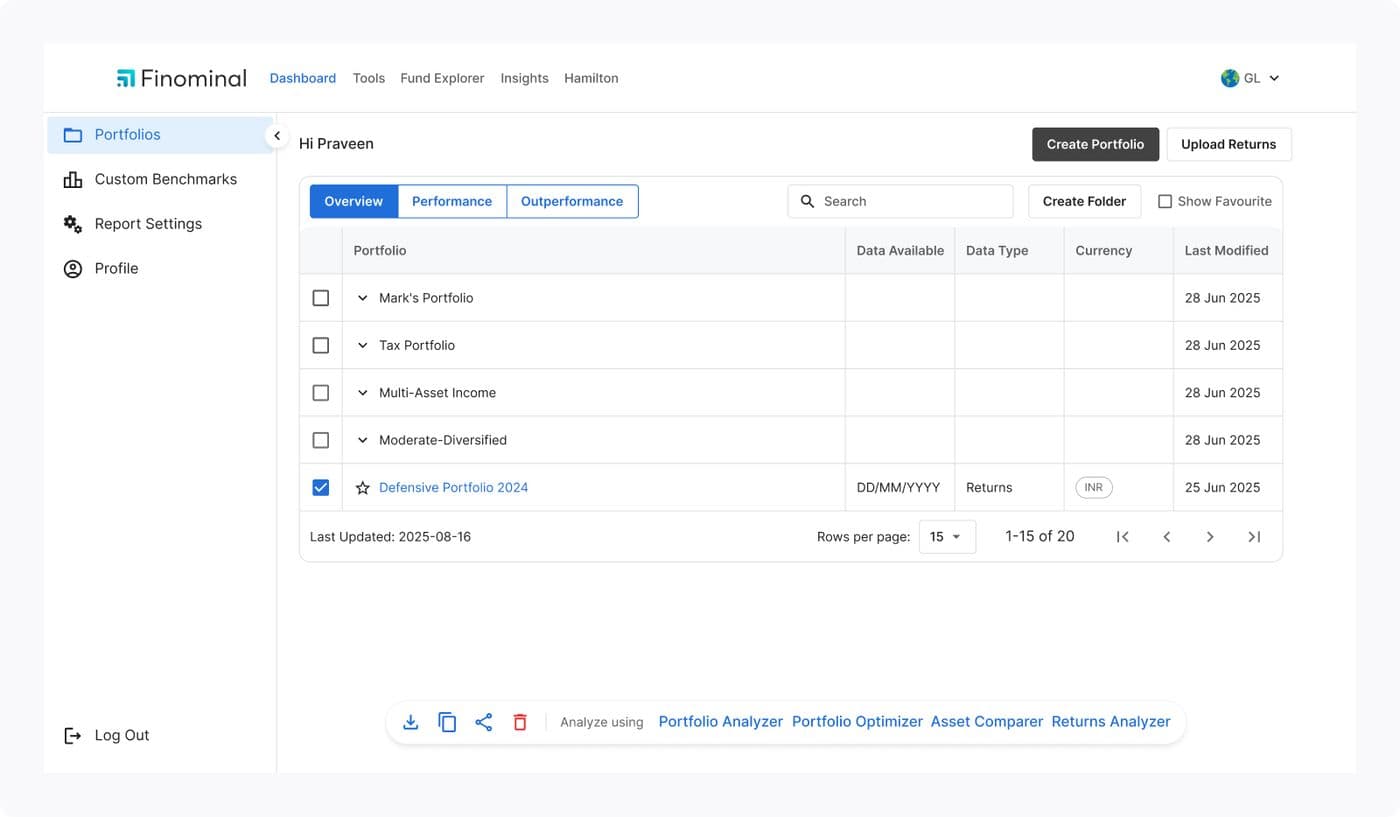
Task: Go to the previous page
Action: tap(1166, 537)
